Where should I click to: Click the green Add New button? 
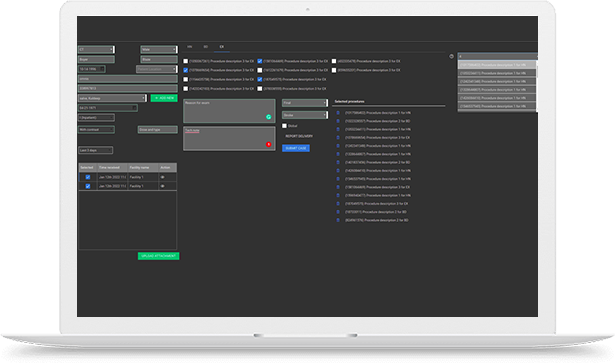[164, 98]
